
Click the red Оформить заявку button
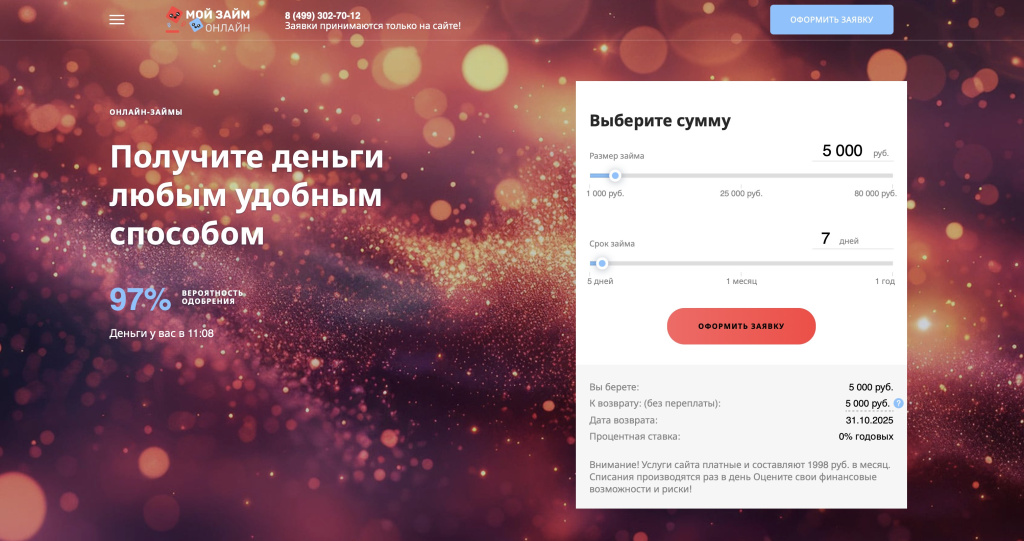pos(741,326)
